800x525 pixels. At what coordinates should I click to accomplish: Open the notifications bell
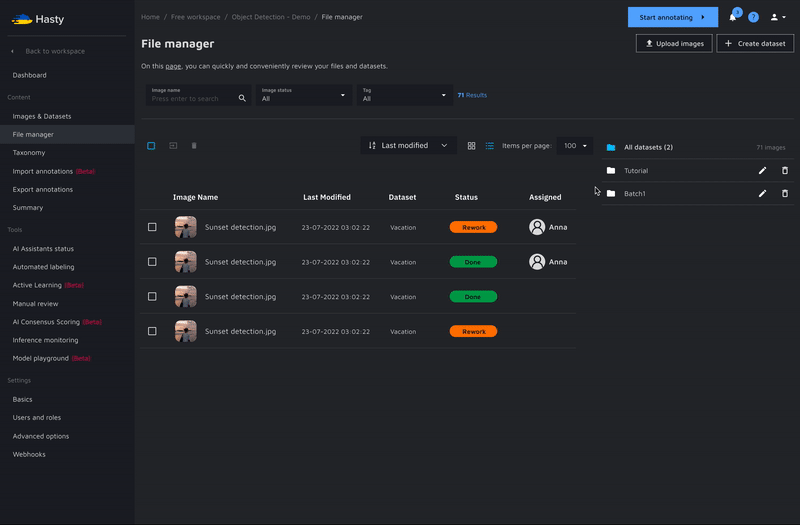tap(733, 17)
